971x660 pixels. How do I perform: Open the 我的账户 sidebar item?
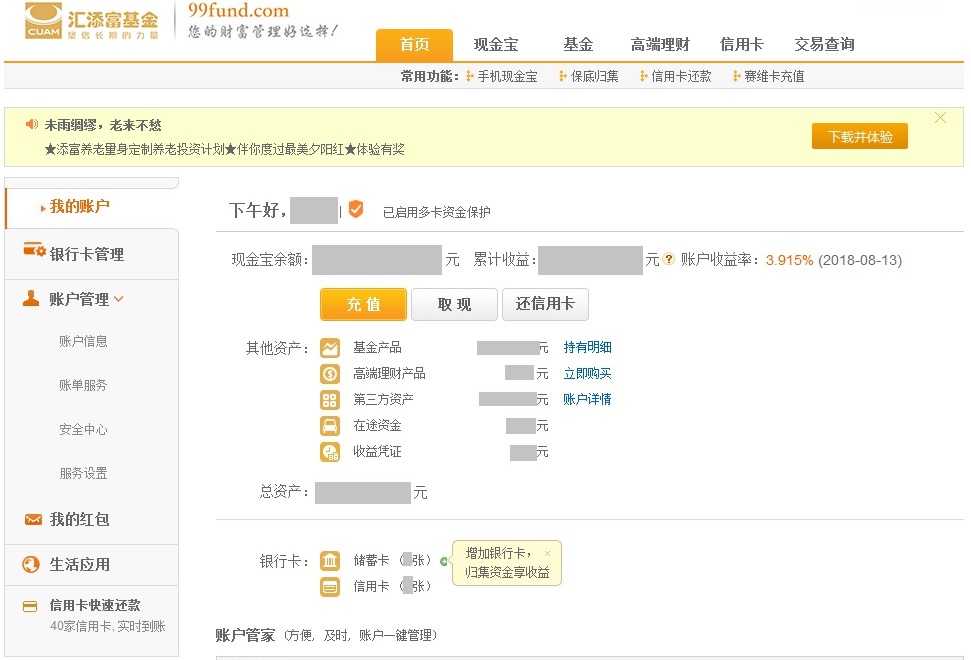(x=79, y=207)
